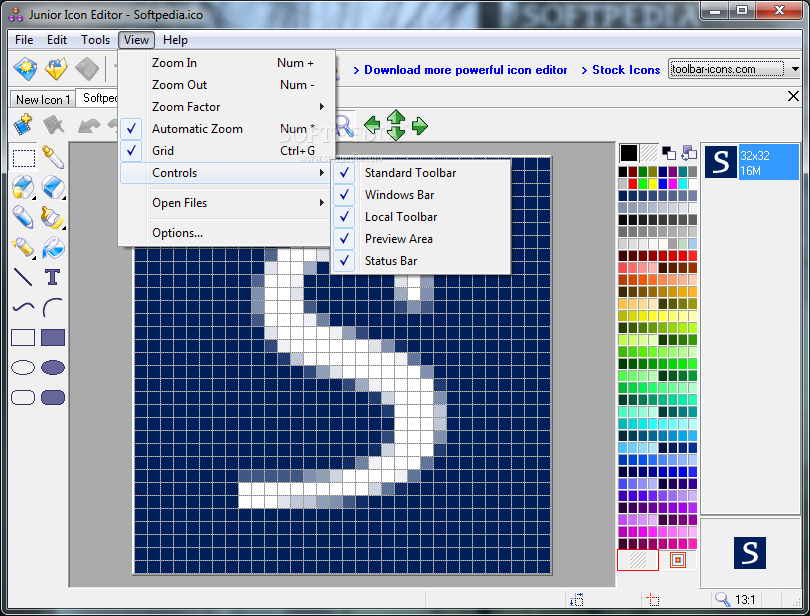Open the Edit menu
Screen dimensions: 810x616
coord(57,40)
